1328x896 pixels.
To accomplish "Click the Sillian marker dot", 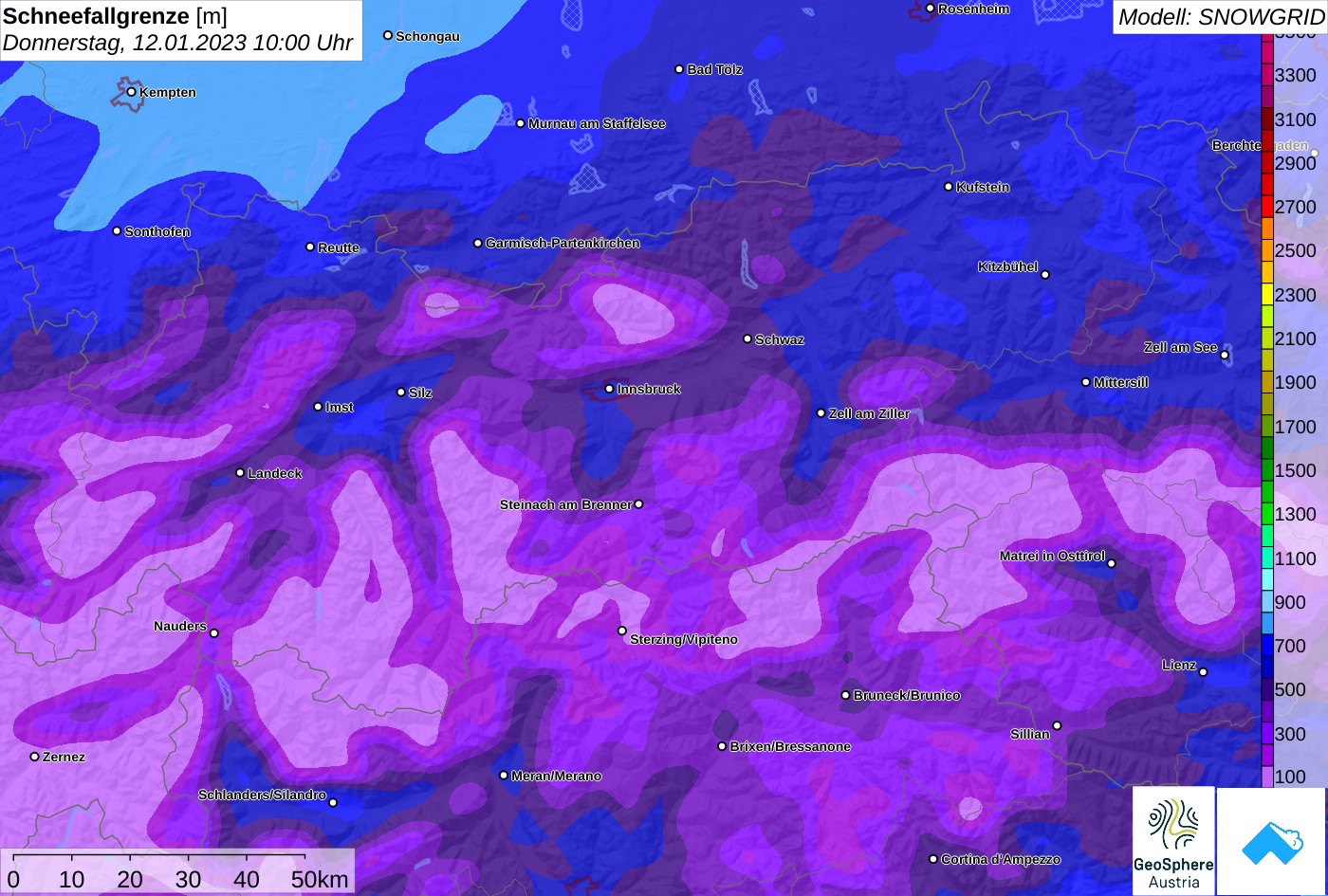I will point(1057,726).
